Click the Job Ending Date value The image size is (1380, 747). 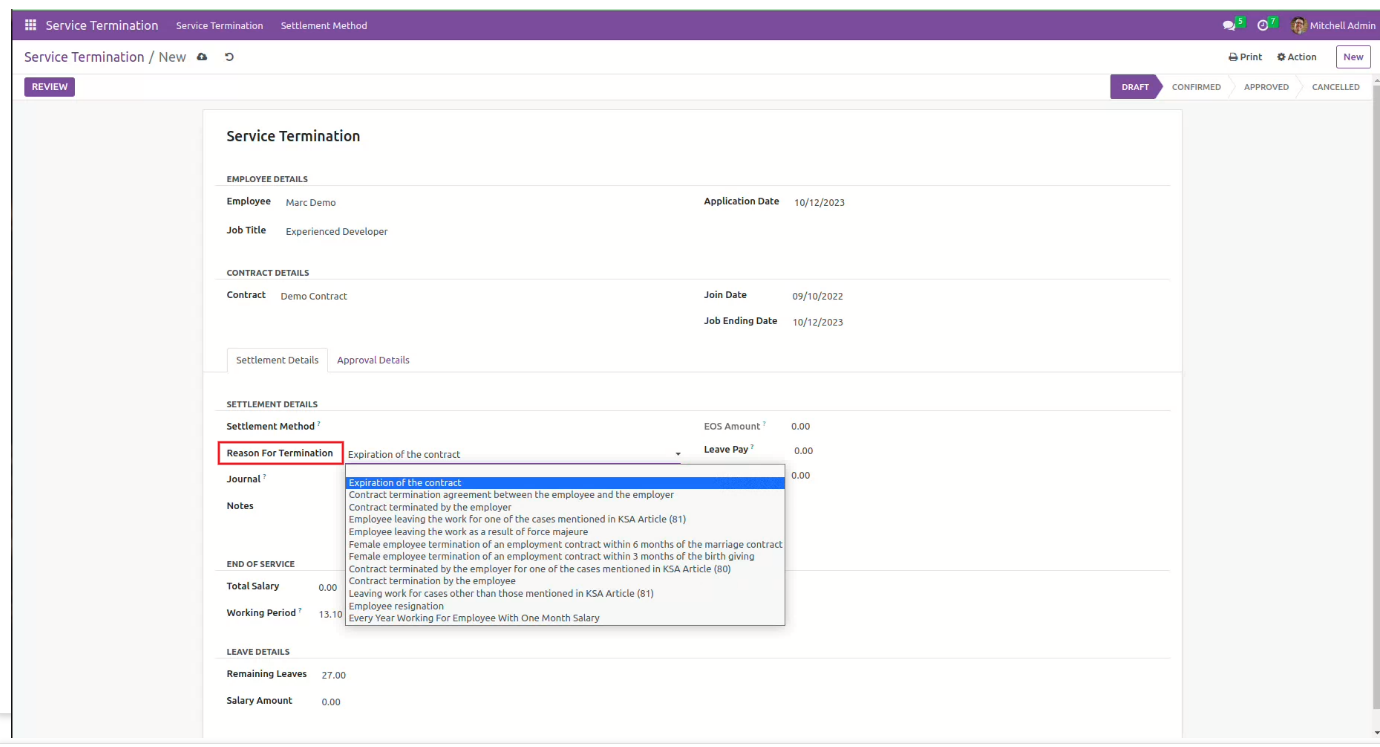click(817, 323)
